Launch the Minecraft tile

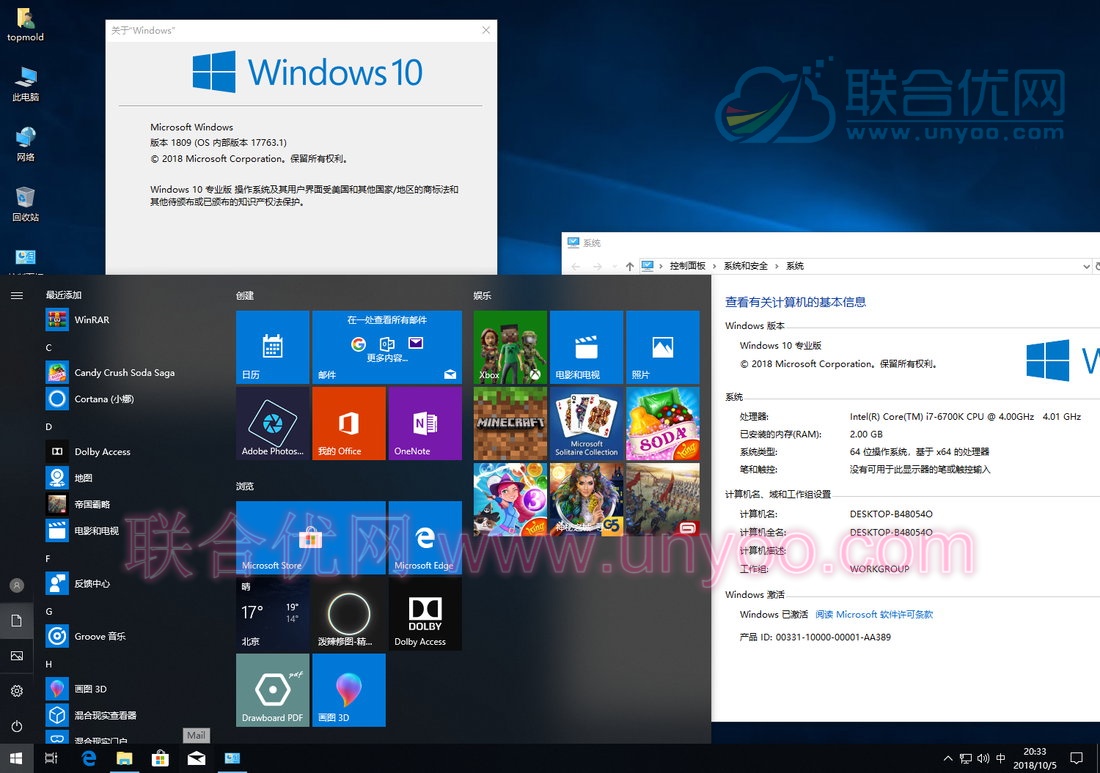tap(510, 424)
